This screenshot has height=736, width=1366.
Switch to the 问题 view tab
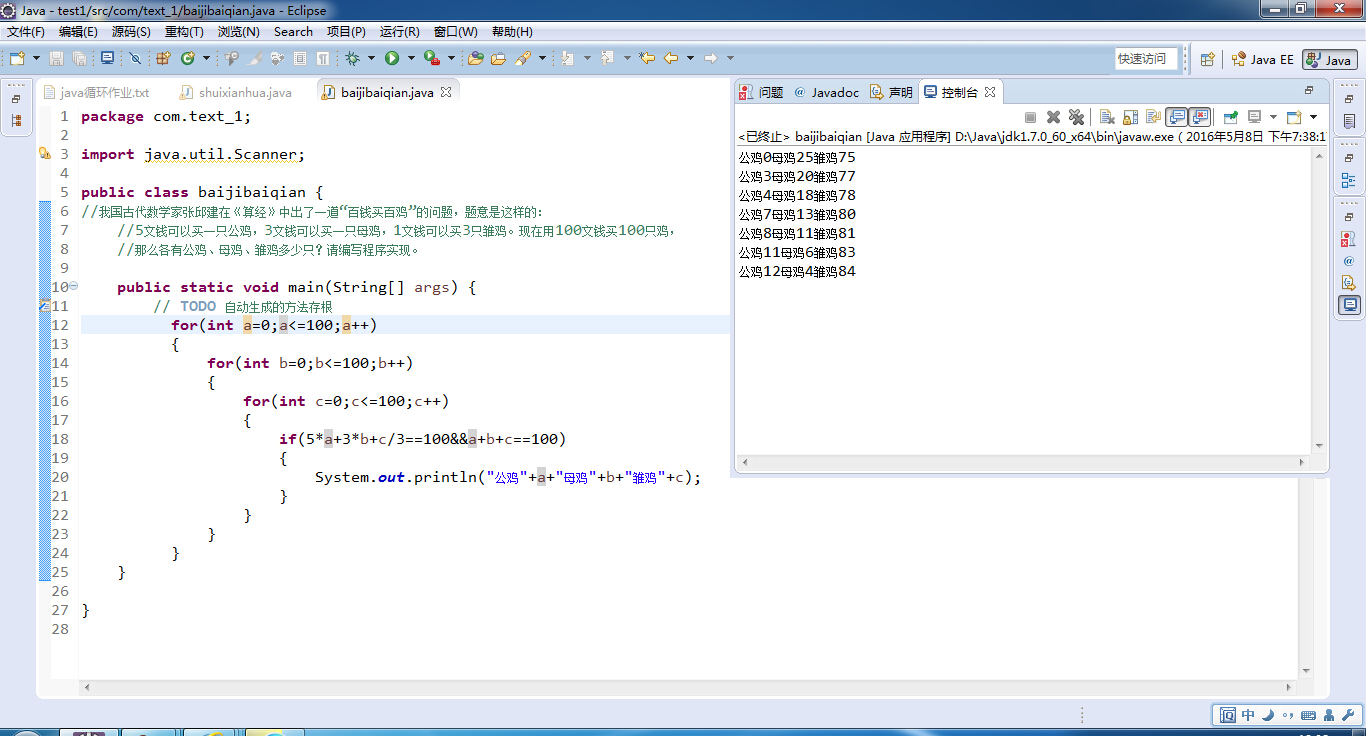[x=761, y=92]
